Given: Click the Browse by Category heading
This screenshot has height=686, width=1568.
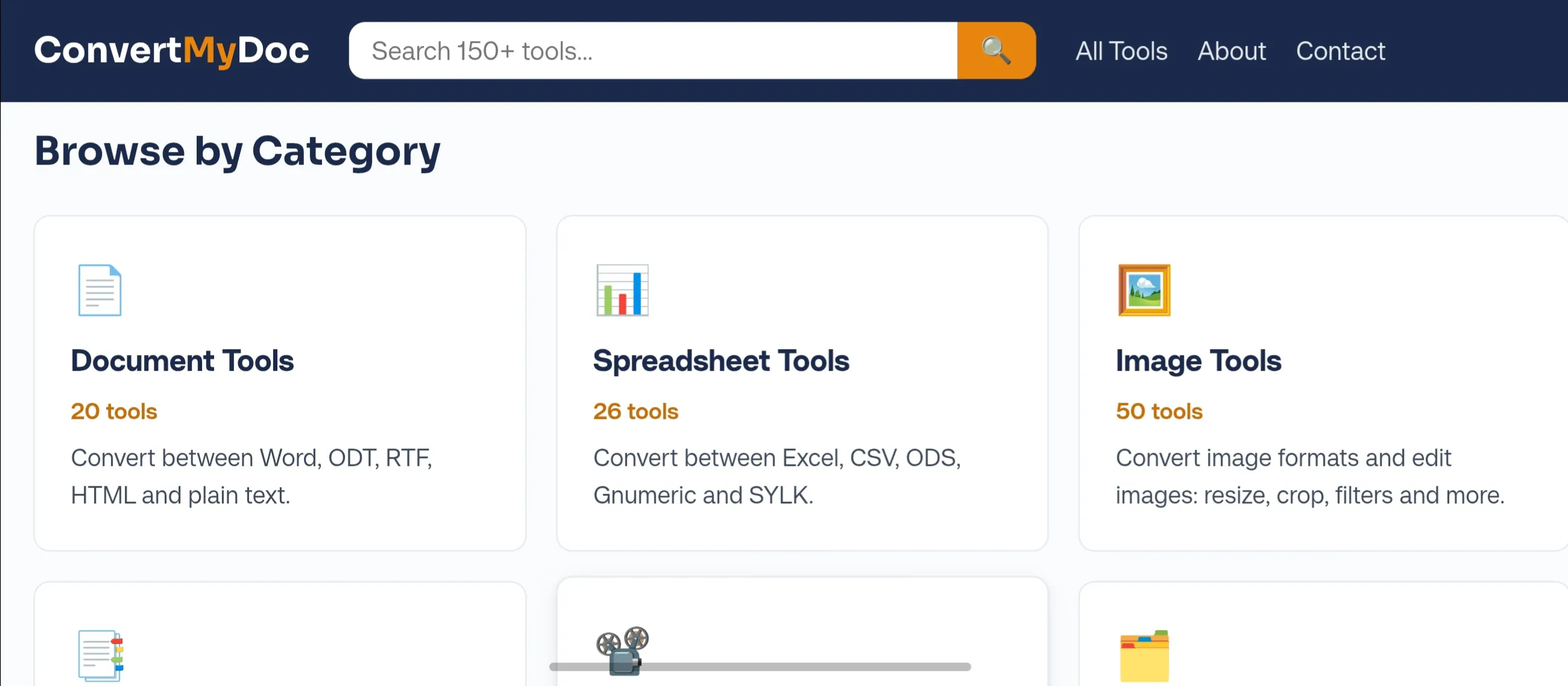Looking at the screenshot, I should click(238, 151).
